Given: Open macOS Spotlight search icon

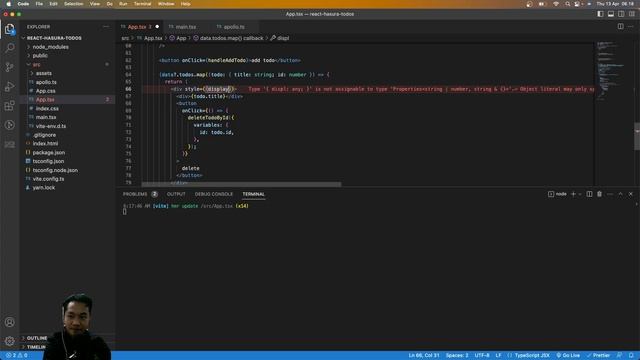Looking at the screenshot, I should (x=567, y=4).
